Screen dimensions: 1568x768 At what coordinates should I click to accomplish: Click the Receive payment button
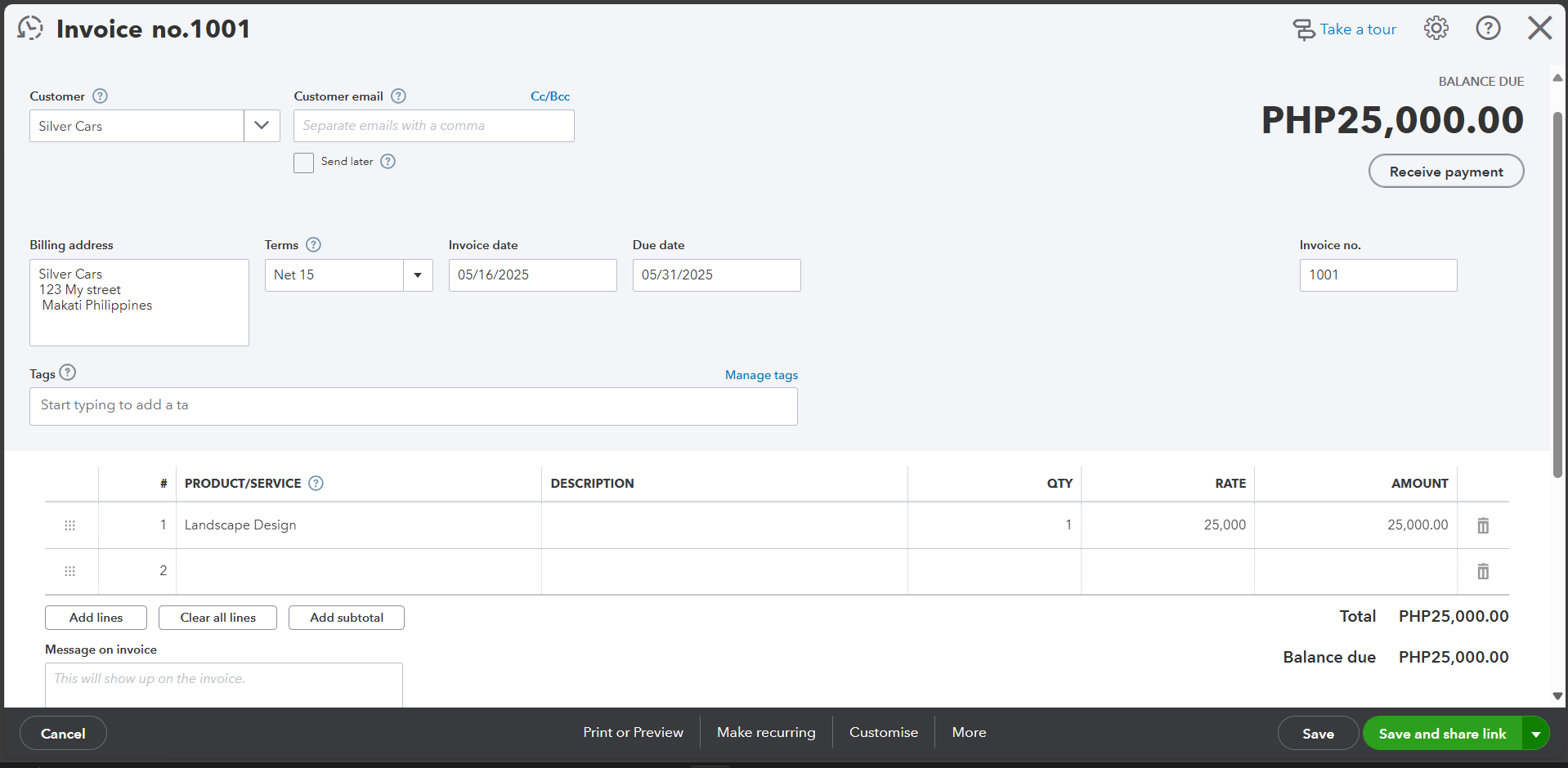tap(1446, 172)
